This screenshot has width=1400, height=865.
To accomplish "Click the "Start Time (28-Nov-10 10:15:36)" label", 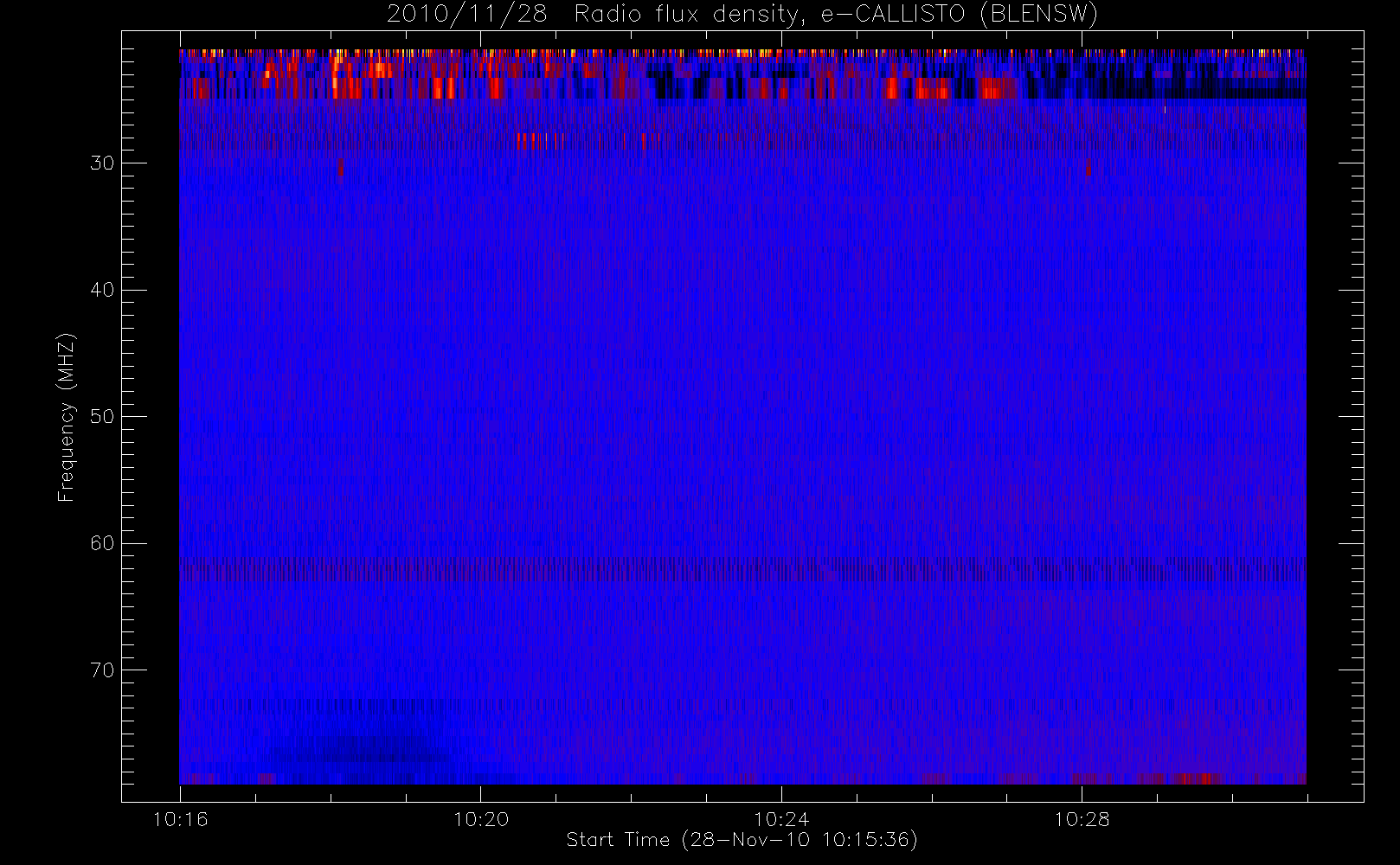I will click(x=742, y=840).
